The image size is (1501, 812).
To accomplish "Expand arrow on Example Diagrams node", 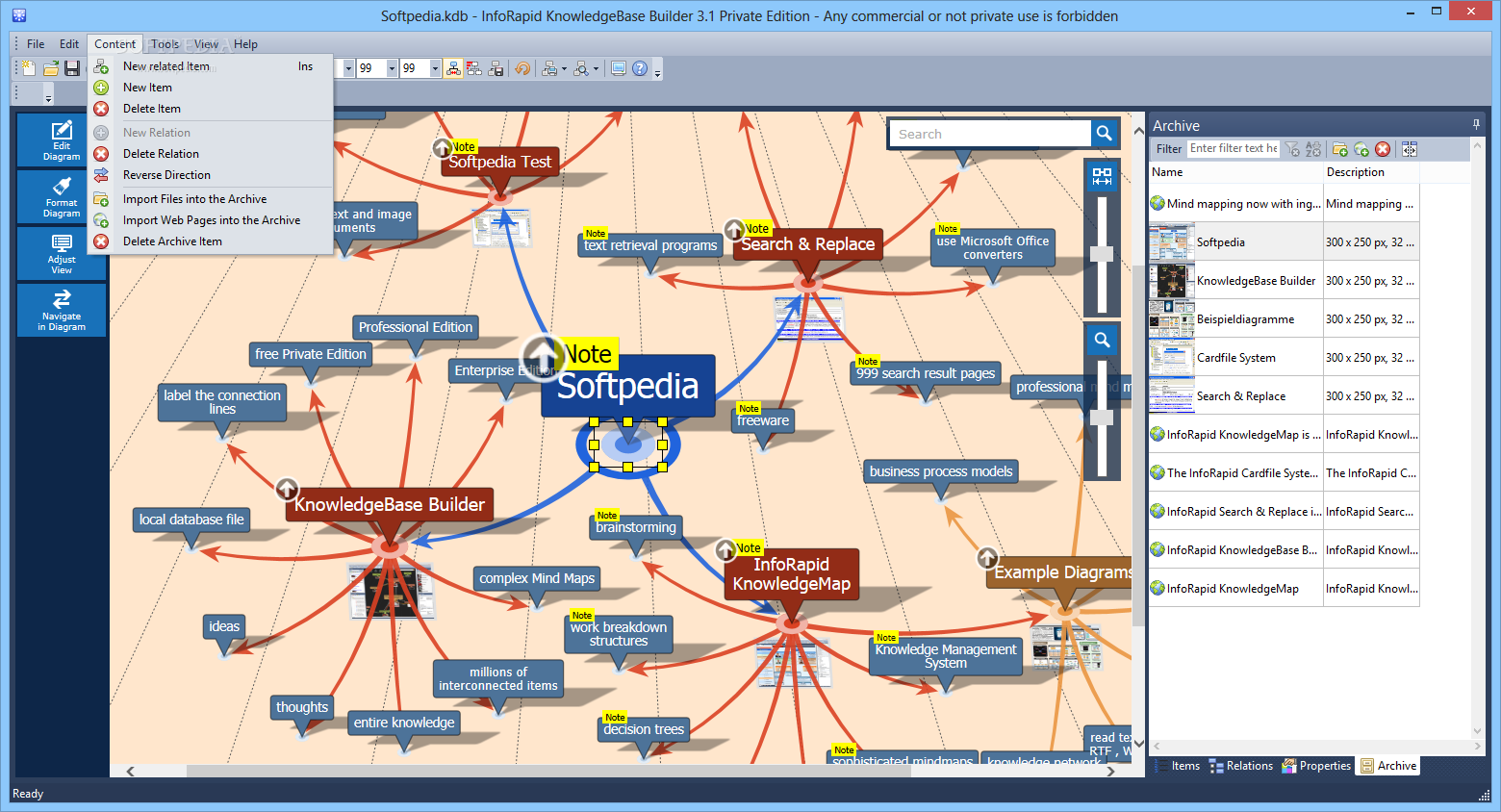I will [x=987, y=558].
